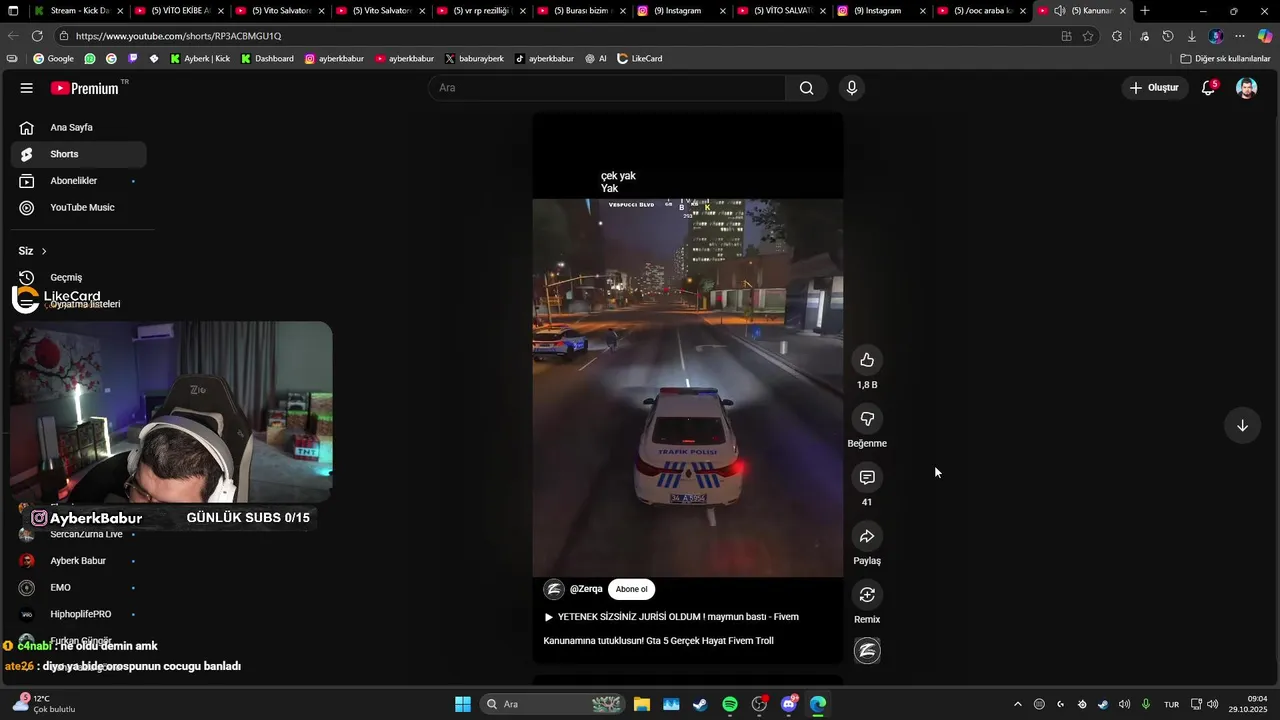The height and width of the screenshot is (720, 1280).
Task: Open browser history clock icon
Action: (1168, 36)
